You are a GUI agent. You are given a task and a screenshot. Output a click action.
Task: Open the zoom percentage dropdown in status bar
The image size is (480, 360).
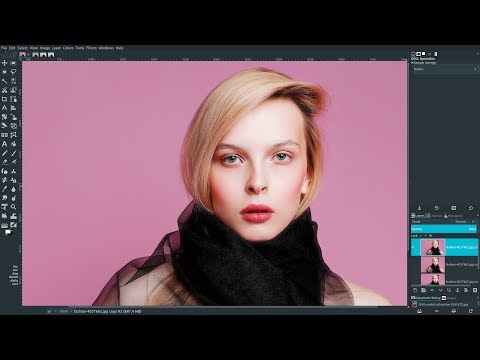[x=63, y=311]
